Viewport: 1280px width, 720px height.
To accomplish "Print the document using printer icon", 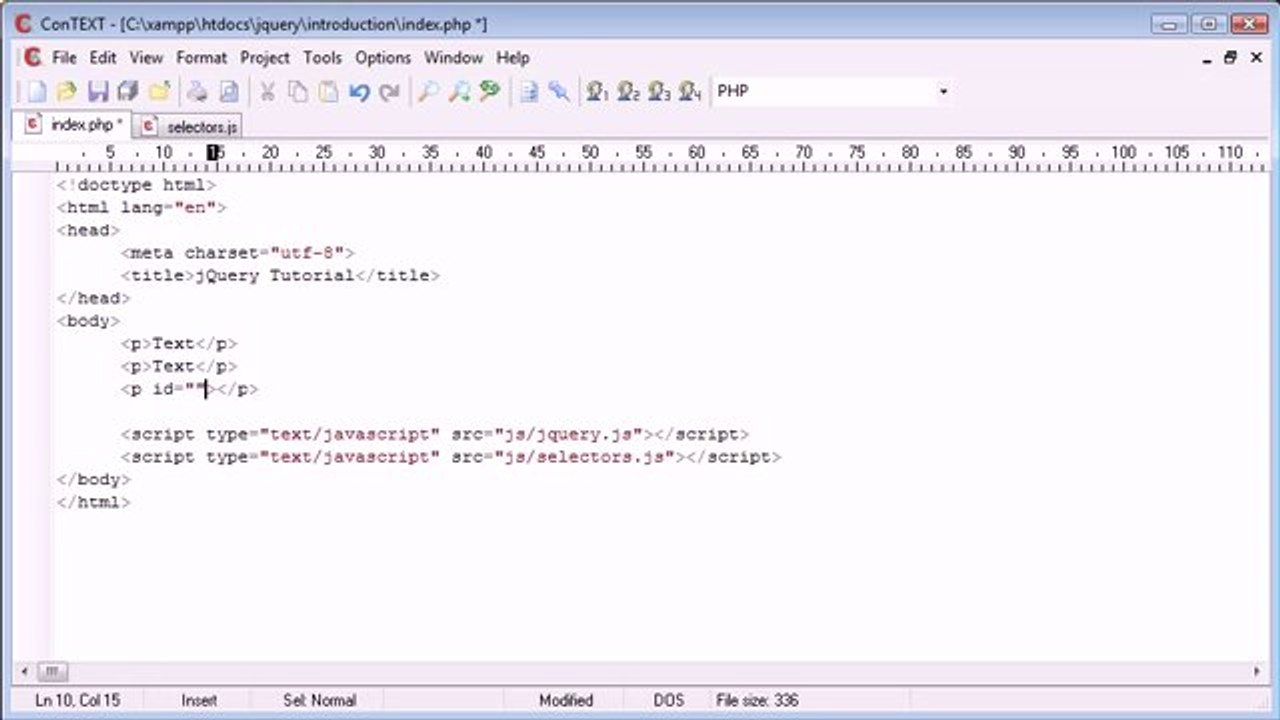I will coord(198,92).
